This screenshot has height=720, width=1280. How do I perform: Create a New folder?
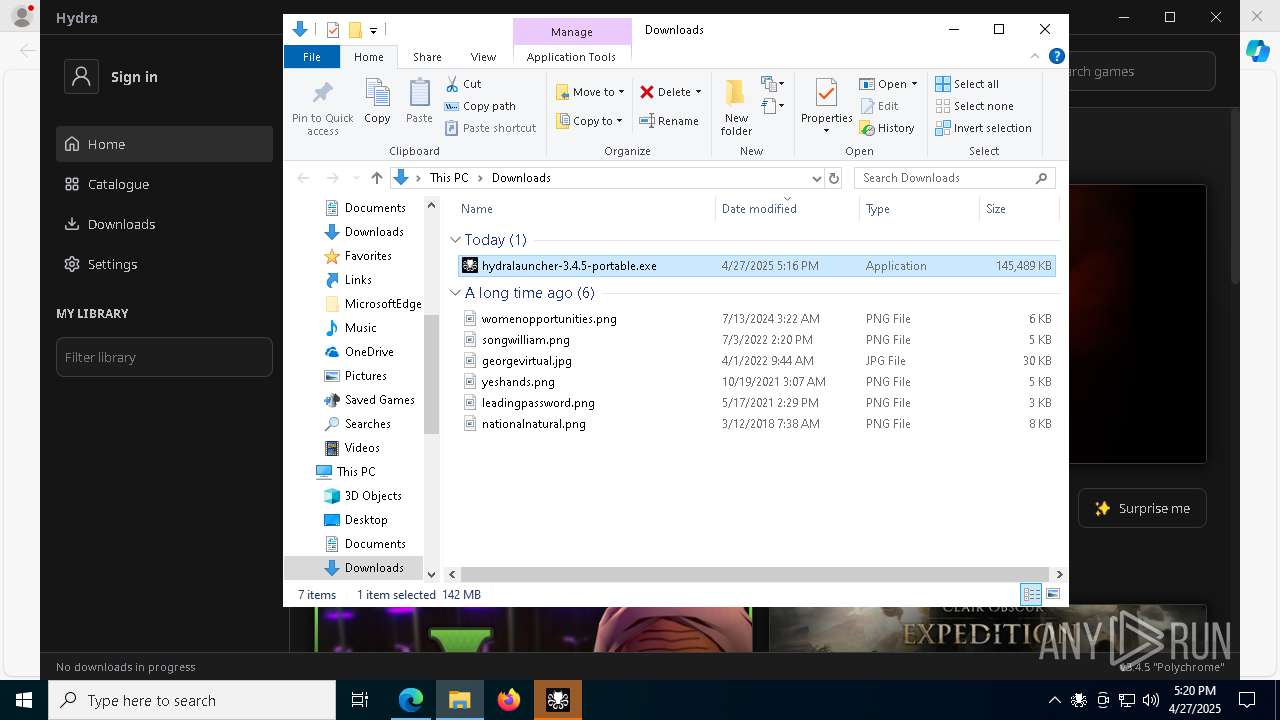coord(736,107)
